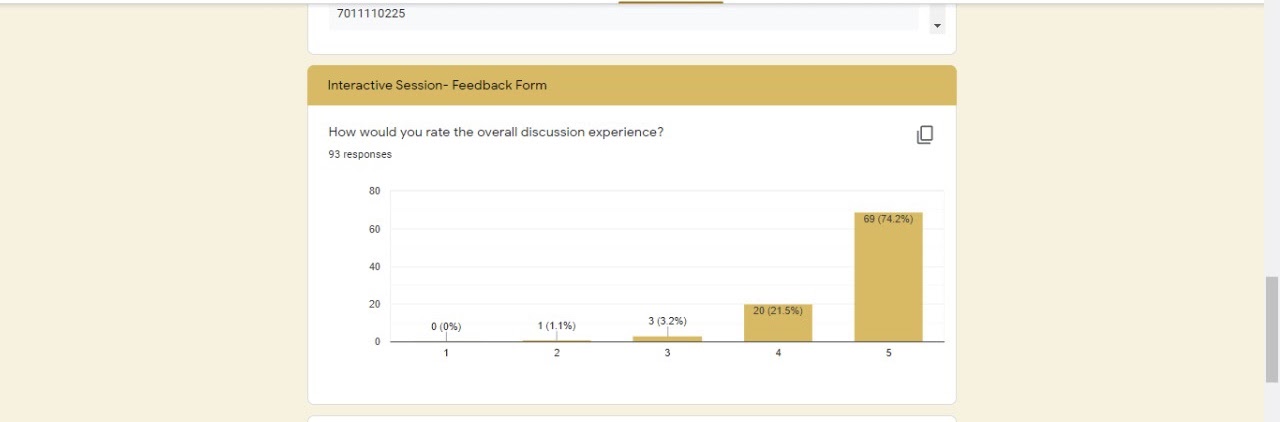This screenshot has width=1280, height=422.
Task: Click the 1 (1.1%) data label
Action: coord(557,326)
